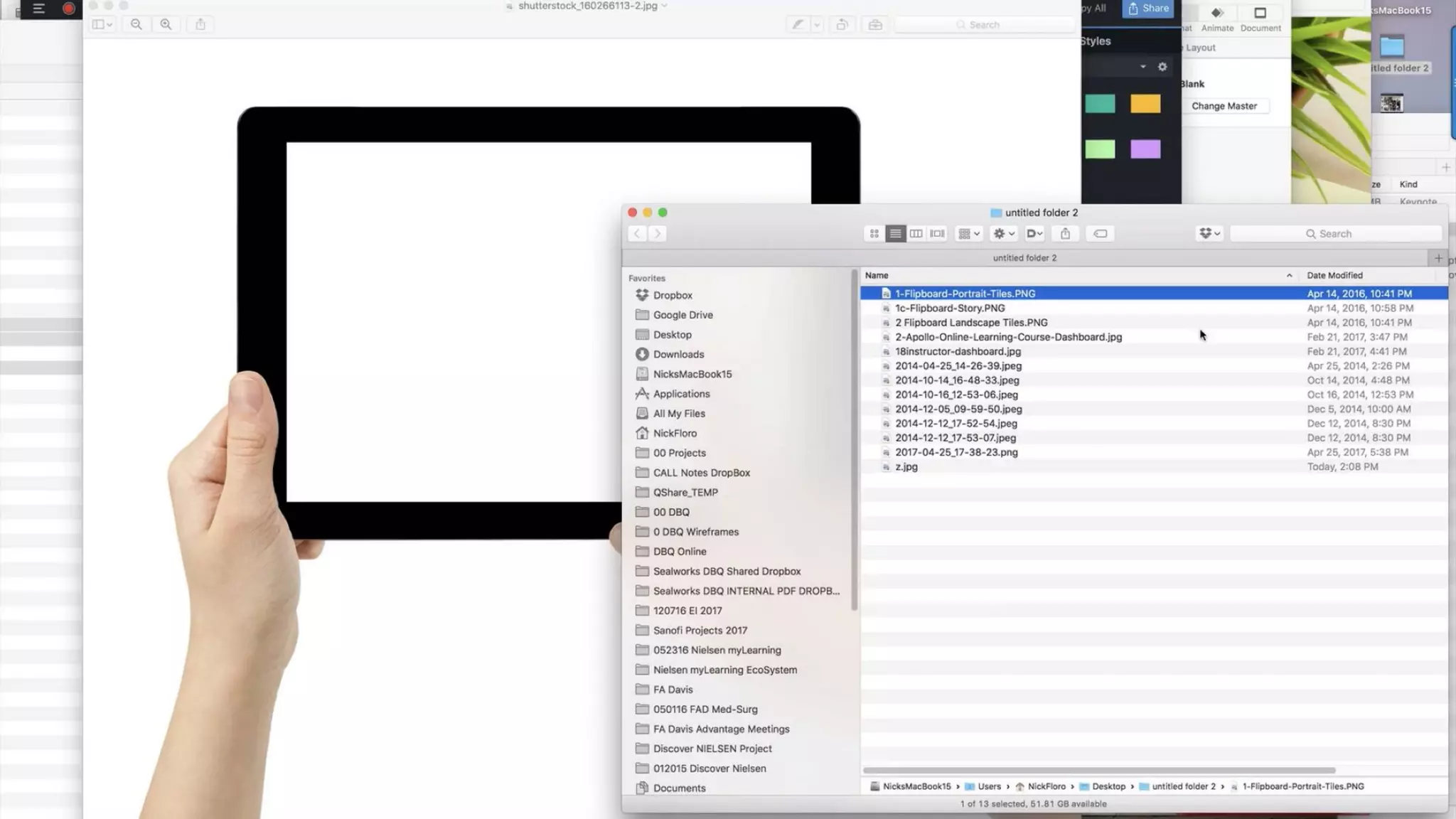Screen dimensions: 1456x819
Task: Switch Finder to column view
Action: (x=916, y=233)
